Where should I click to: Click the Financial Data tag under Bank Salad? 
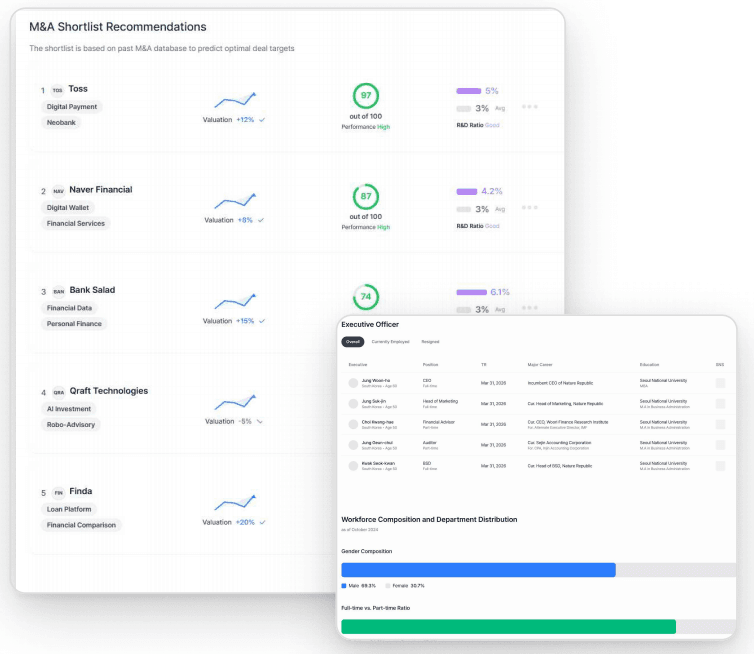69,308
